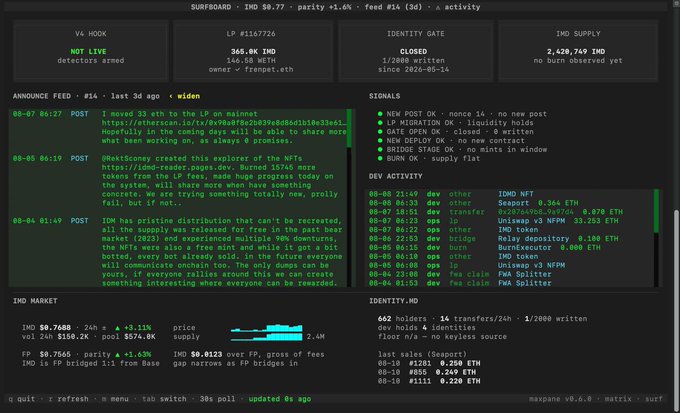
Task: Click the 0x207649b8…9a97d4 transfer address
Action: [536, 212]
